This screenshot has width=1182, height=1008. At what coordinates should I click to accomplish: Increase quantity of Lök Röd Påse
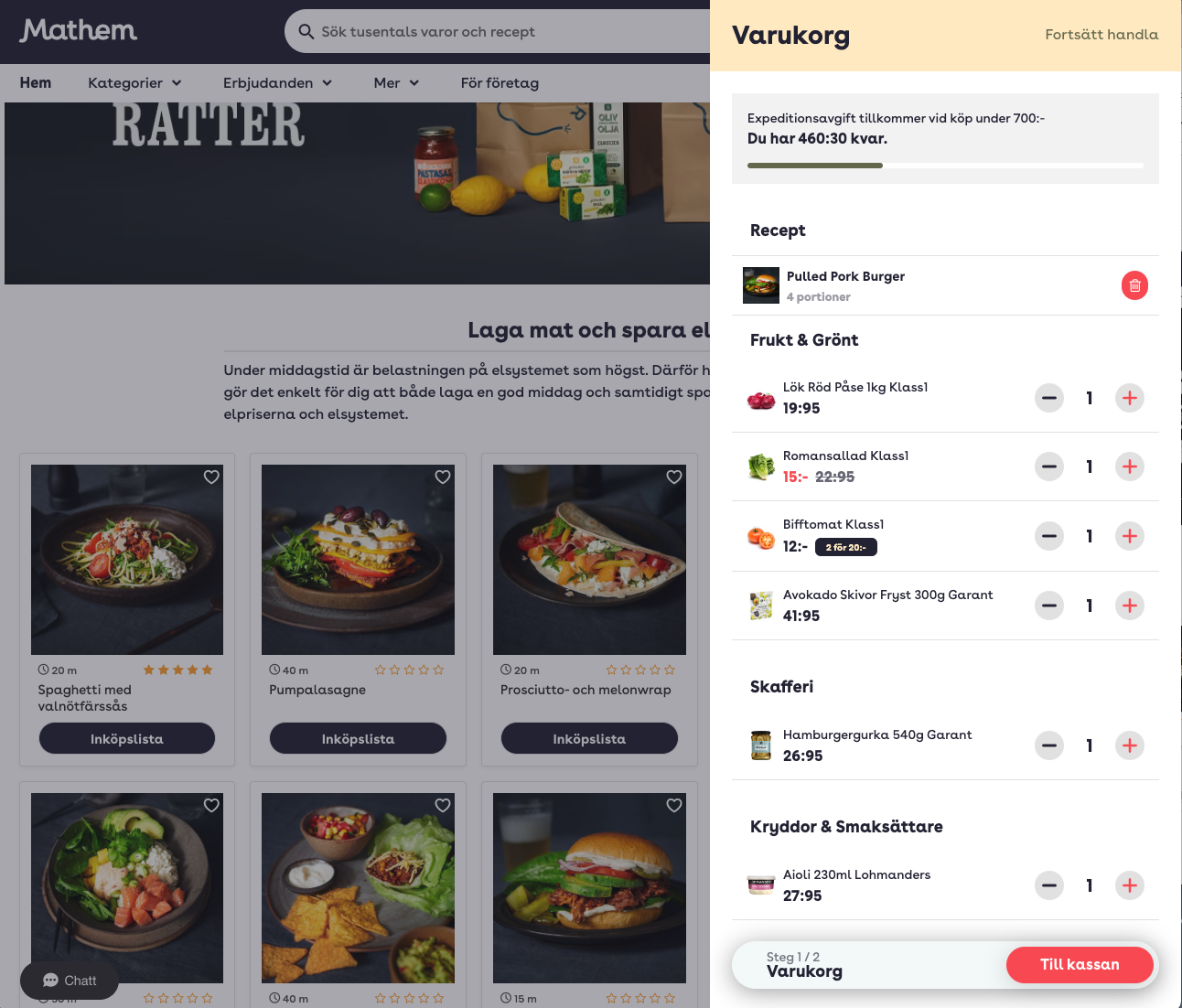1130,398
